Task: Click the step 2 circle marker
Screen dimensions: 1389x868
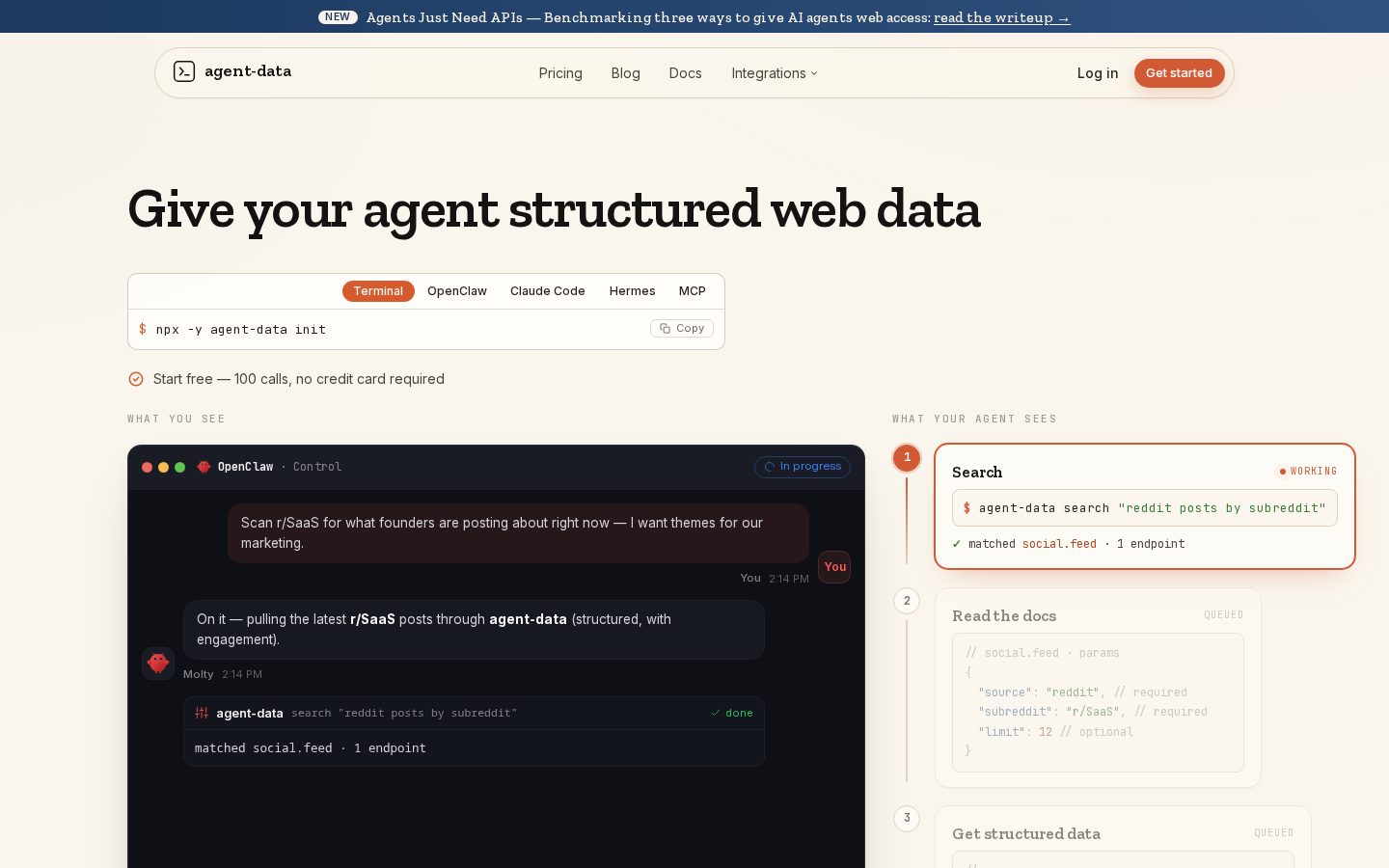Action: coord(907,601)
